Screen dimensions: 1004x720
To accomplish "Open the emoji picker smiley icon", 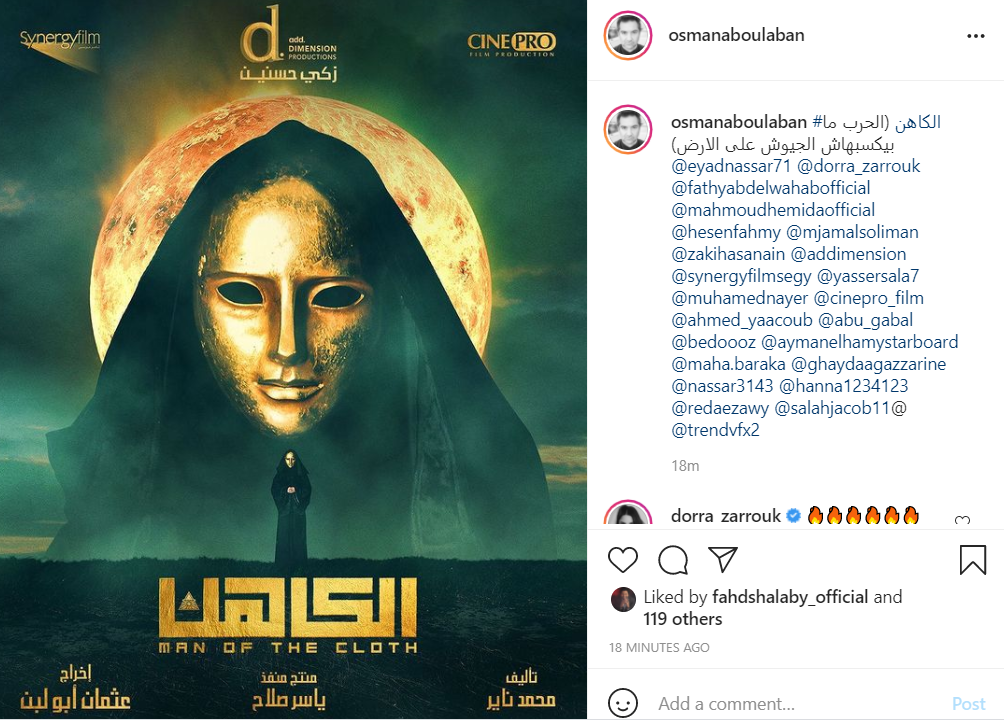I will pos(622,703).
